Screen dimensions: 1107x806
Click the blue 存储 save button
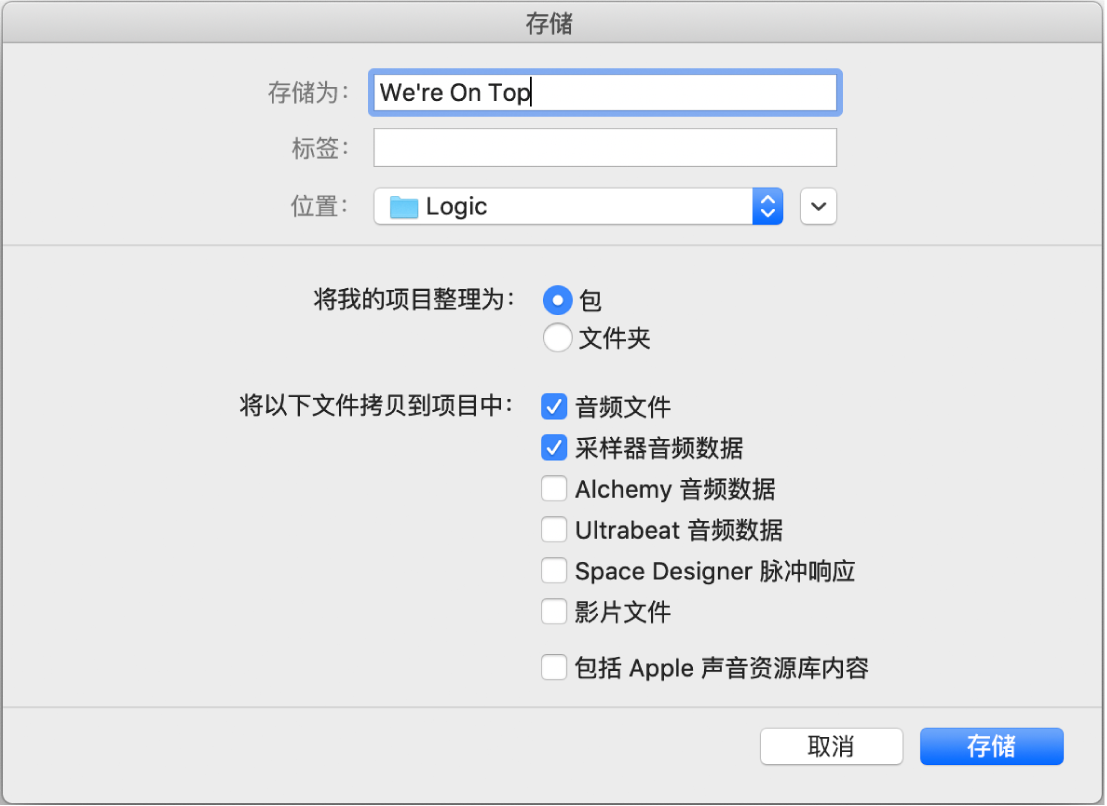tap(990, 746)
